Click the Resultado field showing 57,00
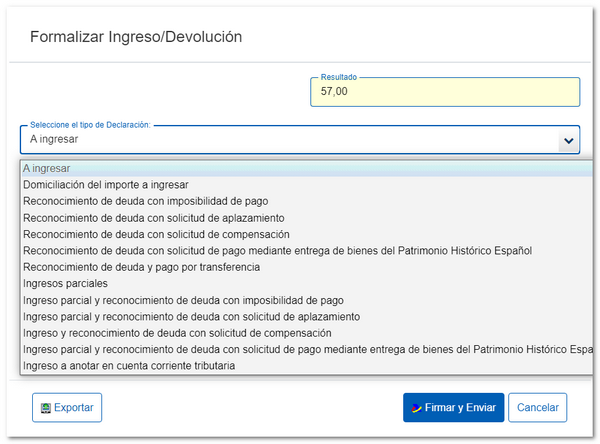600x444 pixels. [x=445, y=92]
